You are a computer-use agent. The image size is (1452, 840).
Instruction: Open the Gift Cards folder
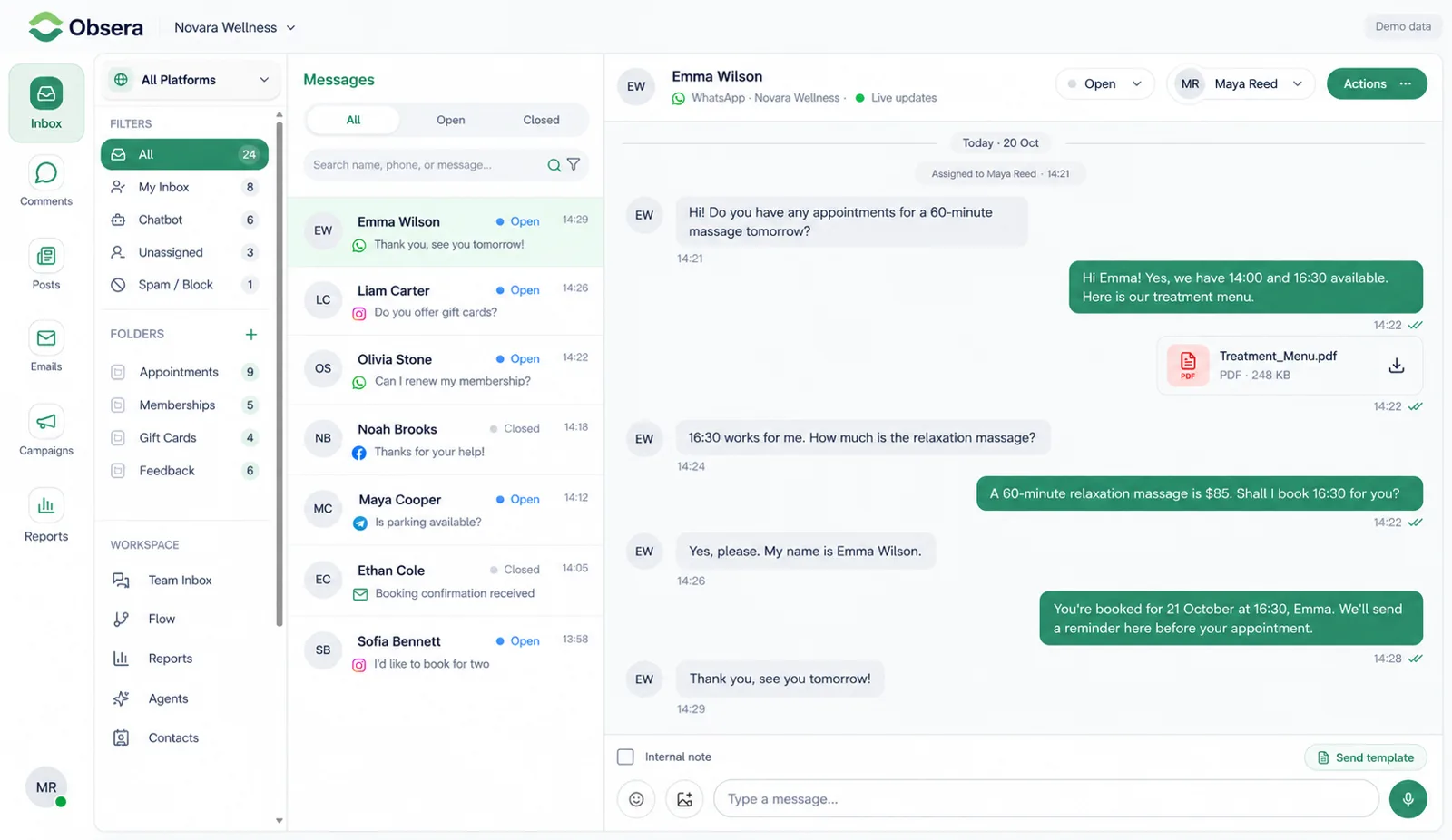point(184,437)
